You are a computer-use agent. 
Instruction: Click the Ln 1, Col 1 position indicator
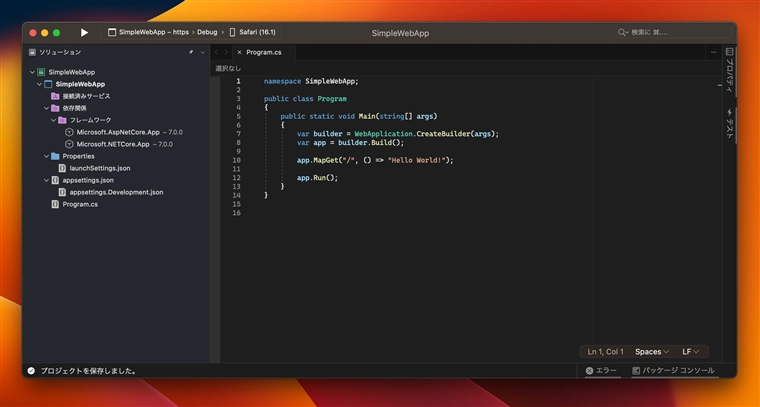[605, 352]
